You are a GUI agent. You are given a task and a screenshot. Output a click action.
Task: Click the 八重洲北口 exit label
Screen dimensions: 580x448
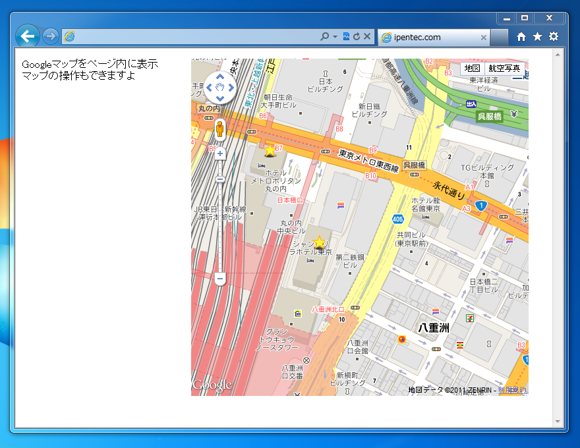(x=328, y=309)
